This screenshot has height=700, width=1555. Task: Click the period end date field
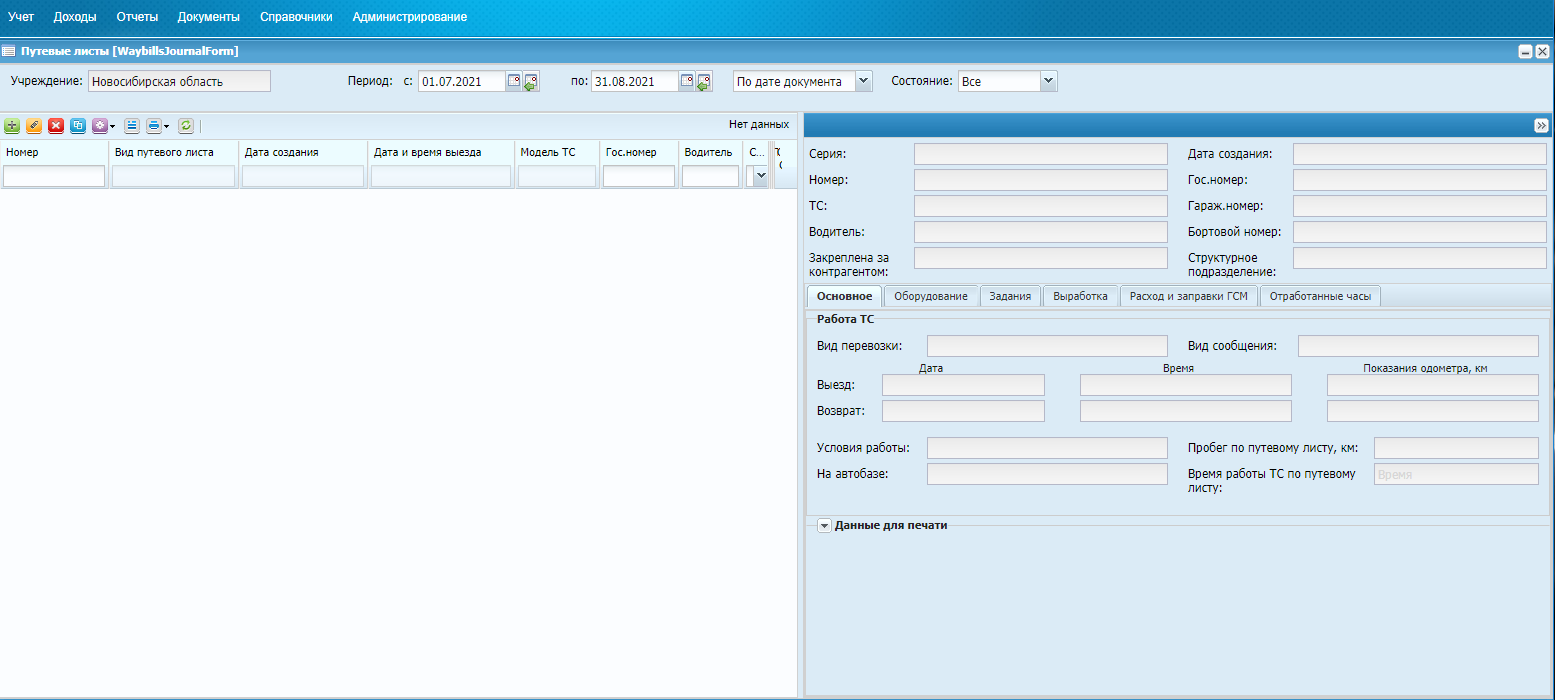634,82
